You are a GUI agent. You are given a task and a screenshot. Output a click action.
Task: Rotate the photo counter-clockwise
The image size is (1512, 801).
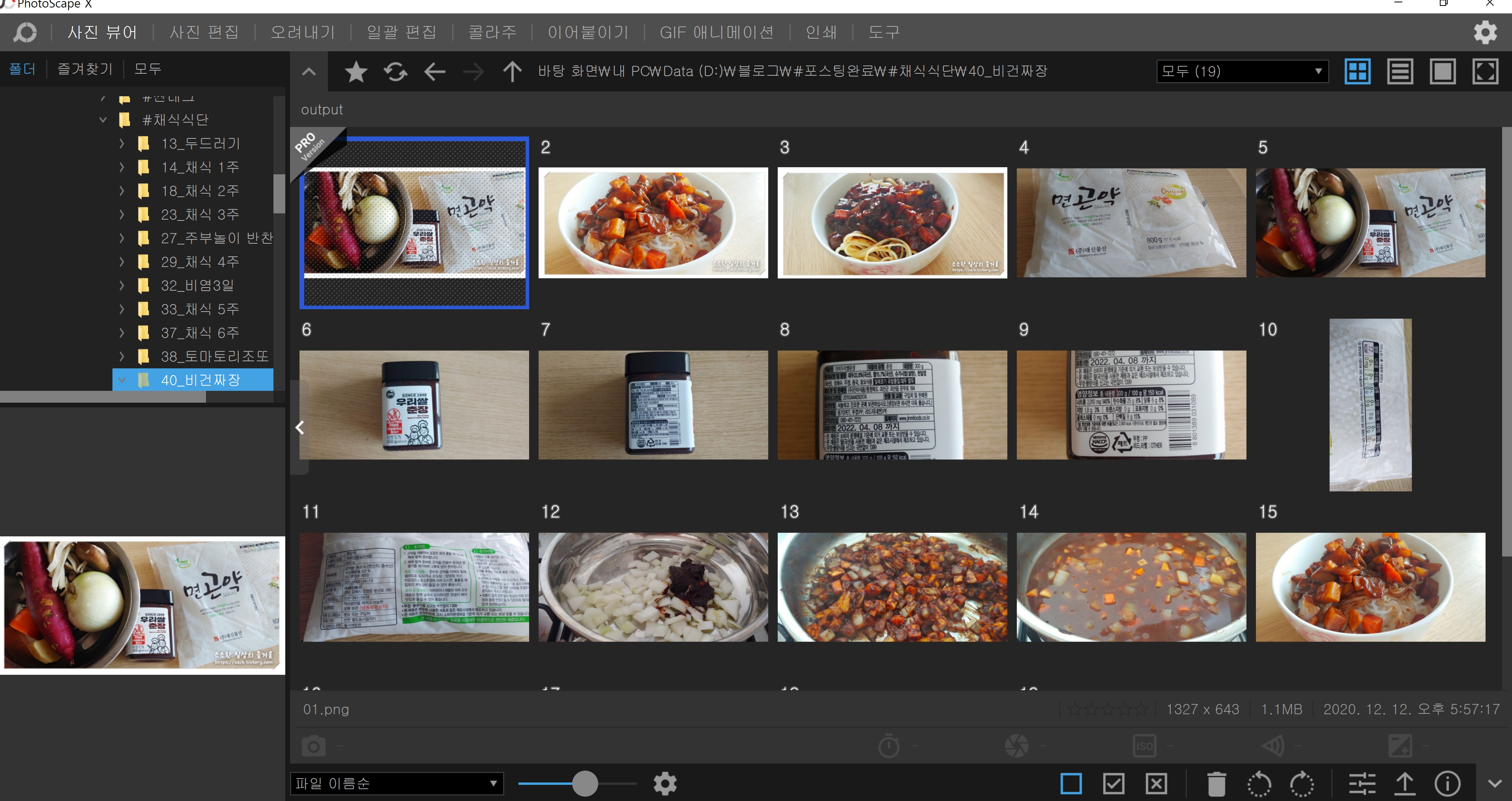tap(1259, 783)
